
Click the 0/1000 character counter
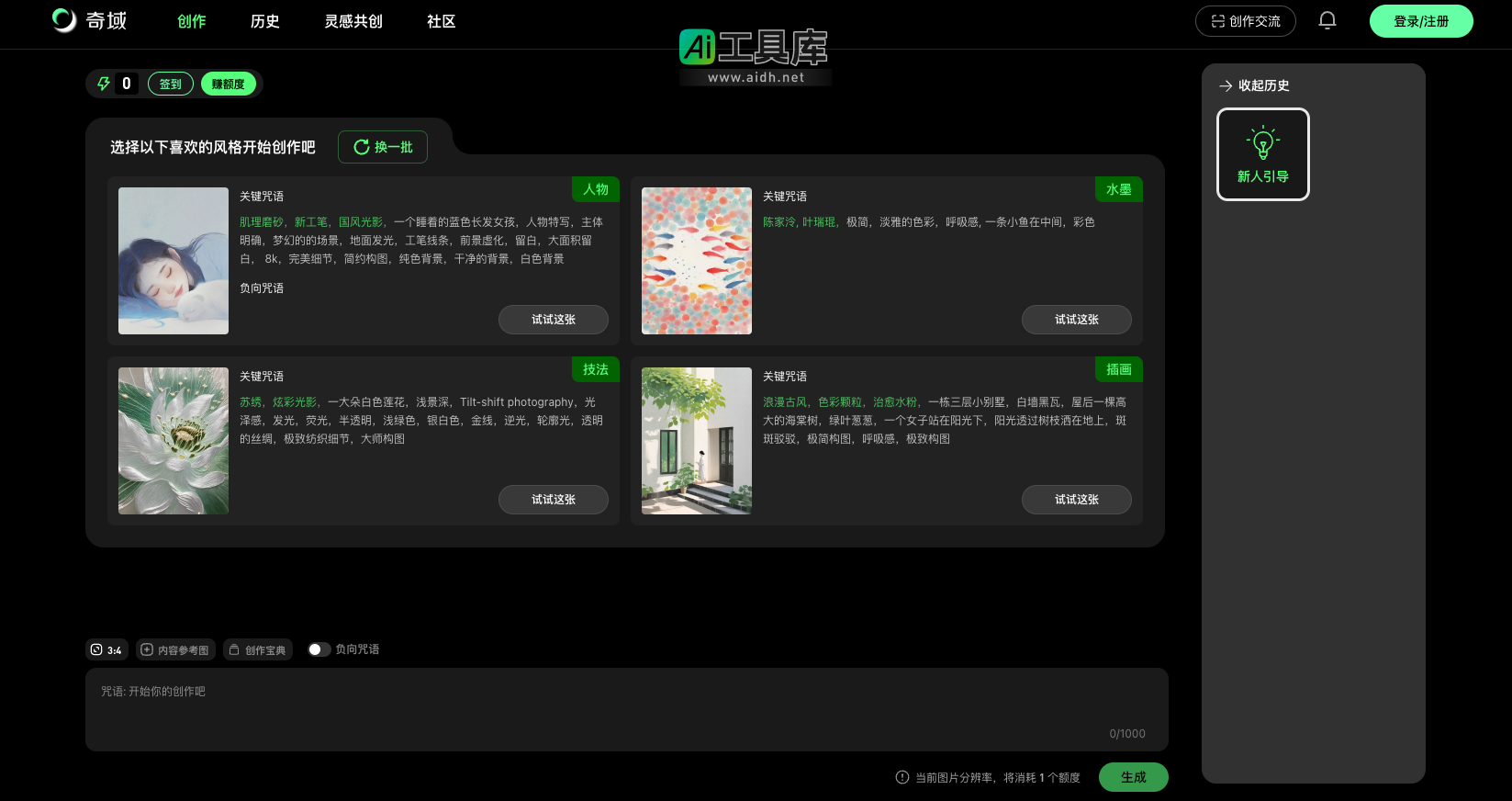[x=1127, y=734]
